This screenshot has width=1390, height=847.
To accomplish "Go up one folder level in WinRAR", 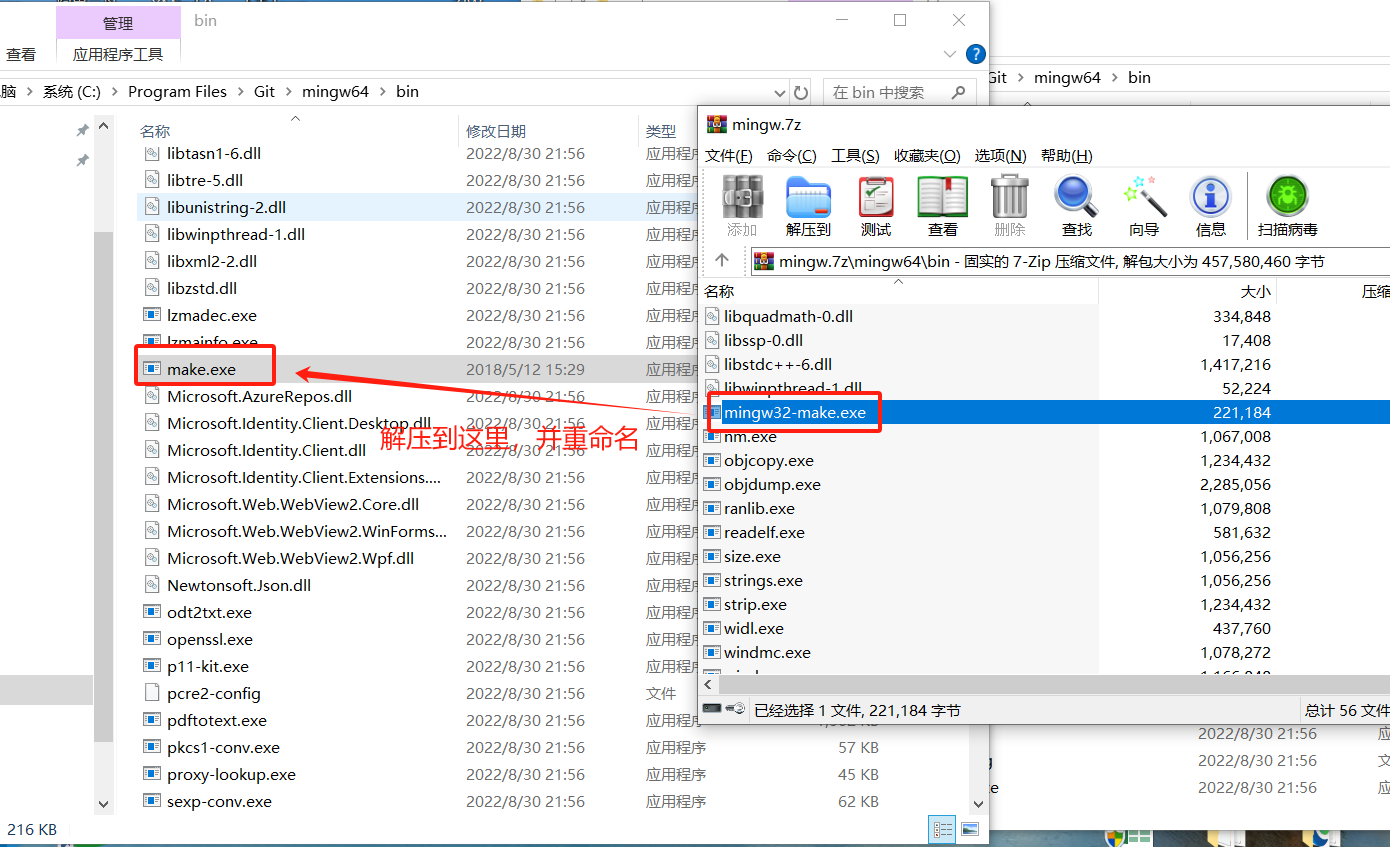I will coord(722,261).
